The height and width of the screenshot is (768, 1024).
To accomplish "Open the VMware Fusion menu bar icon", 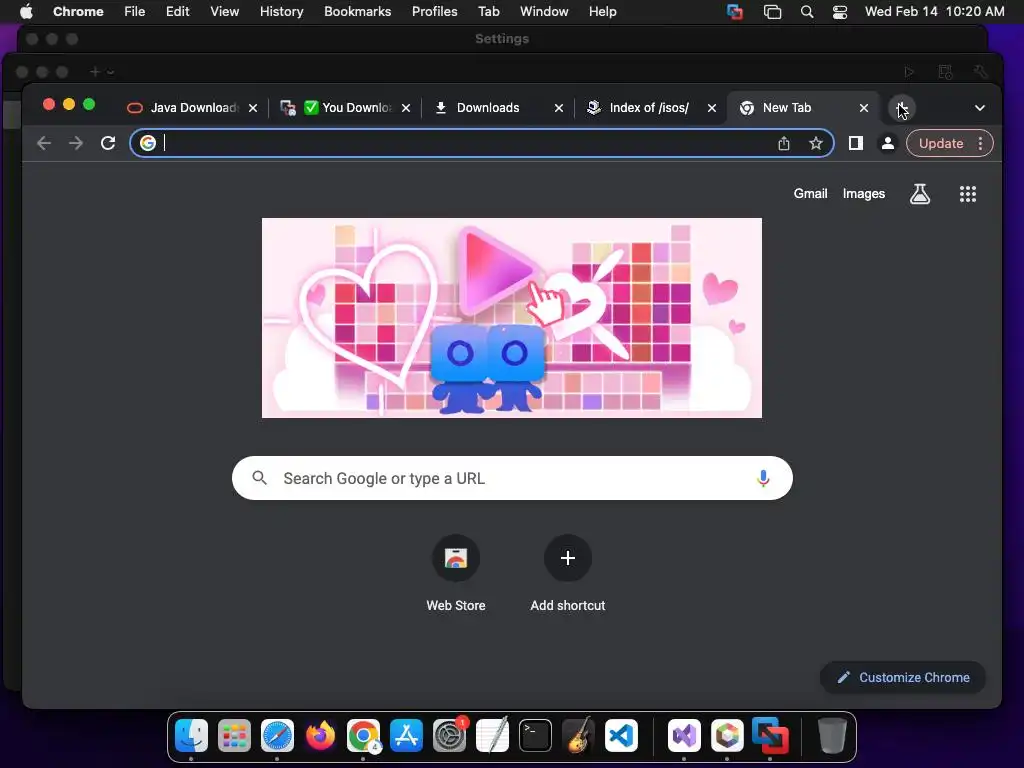I will point(735,11).
